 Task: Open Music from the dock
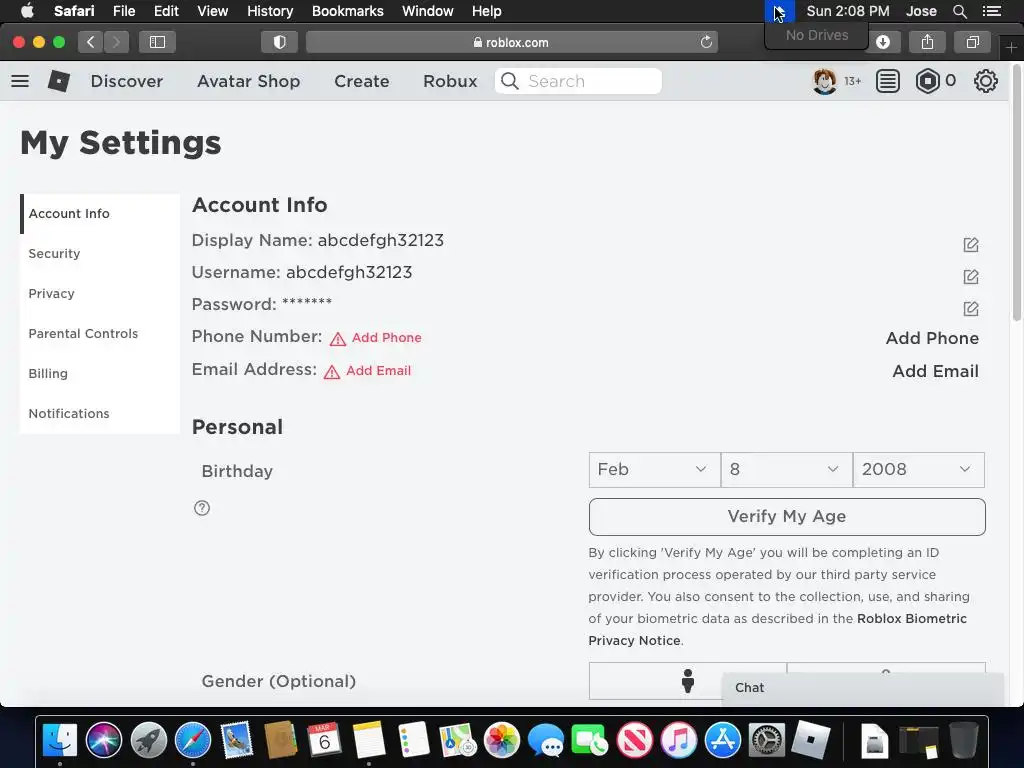coord(679,740)
